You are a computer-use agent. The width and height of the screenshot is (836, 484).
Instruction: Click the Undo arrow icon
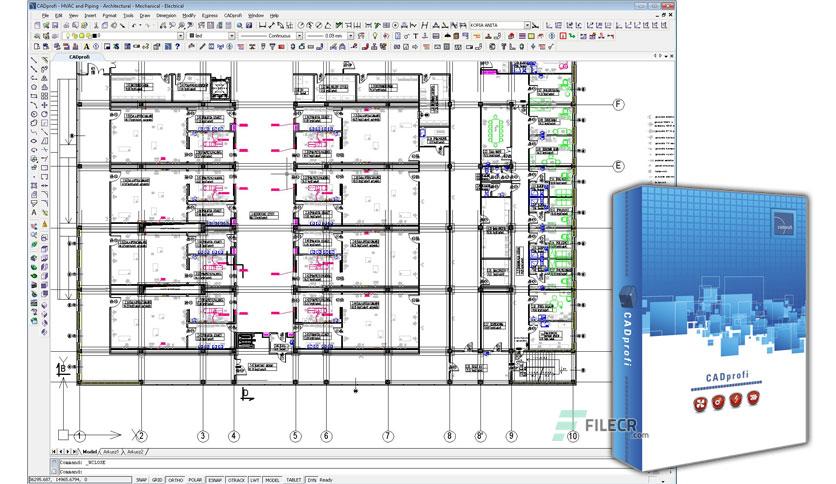pos(134,25)
